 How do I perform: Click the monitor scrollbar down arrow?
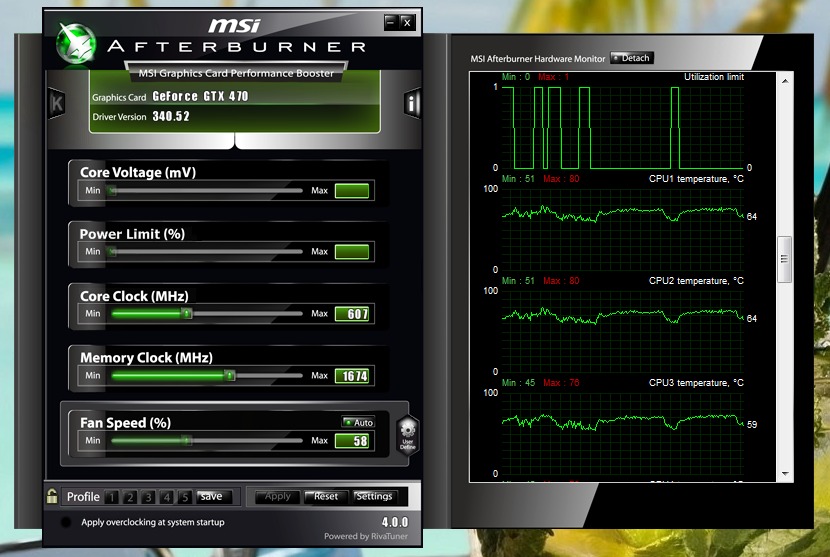(785, 474)
